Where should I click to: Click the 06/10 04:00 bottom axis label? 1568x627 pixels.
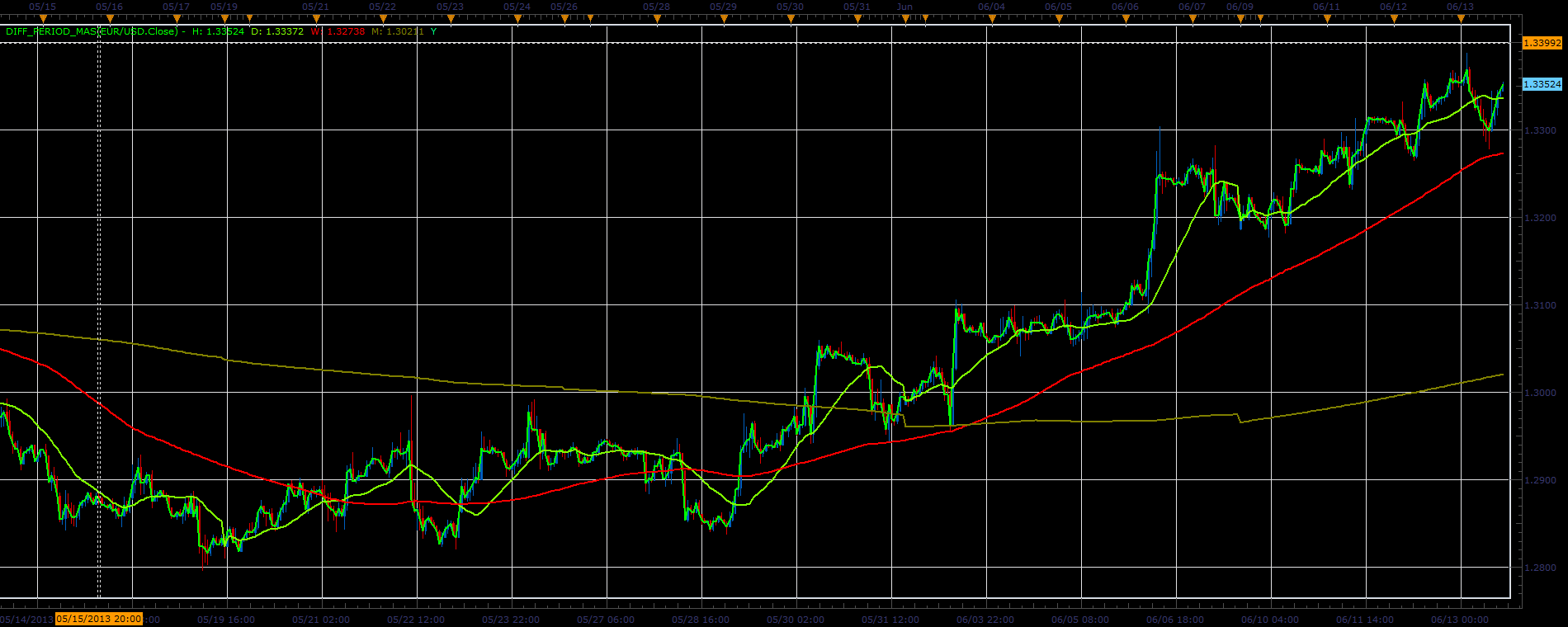[x=1270, y=620]
